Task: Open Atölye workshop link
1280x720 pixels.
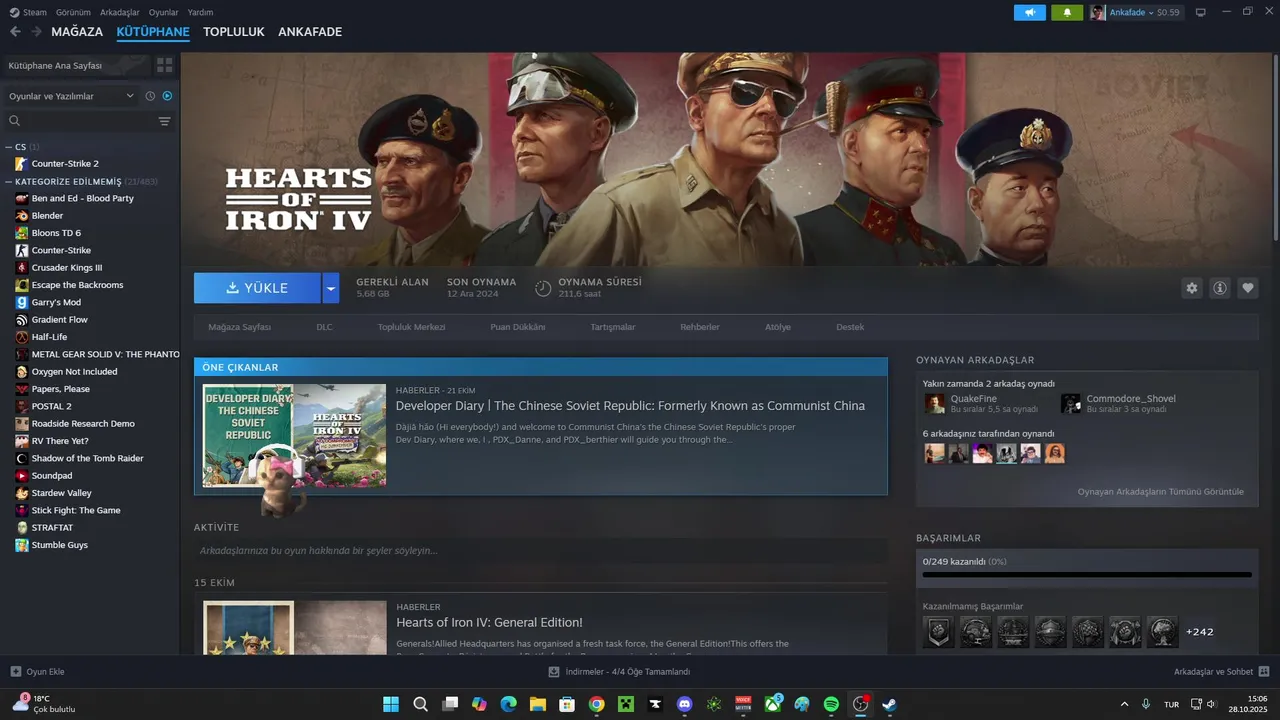Action: (x=778, y=327)
